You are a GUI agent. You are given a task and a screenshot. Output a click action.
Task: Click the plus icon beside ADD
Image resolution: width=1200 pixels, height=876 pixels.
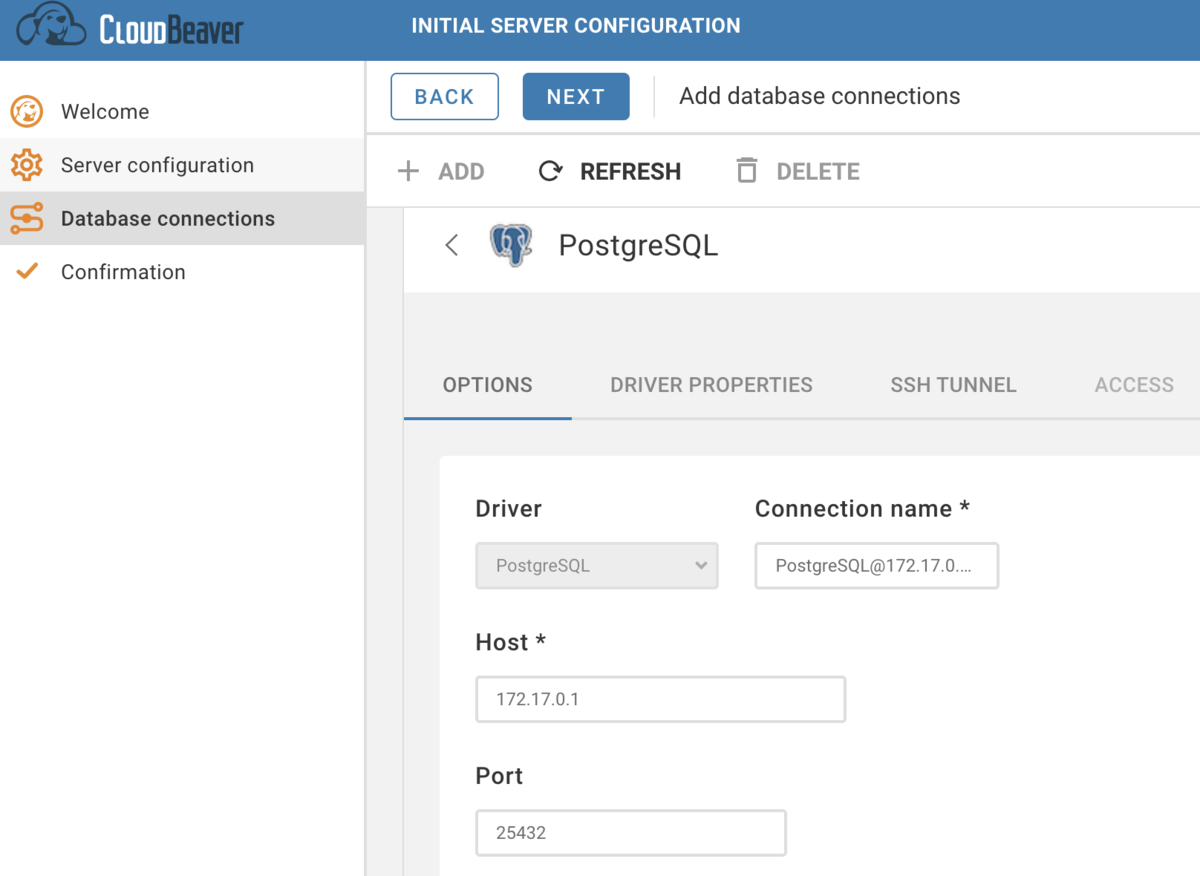click(408, 171)
